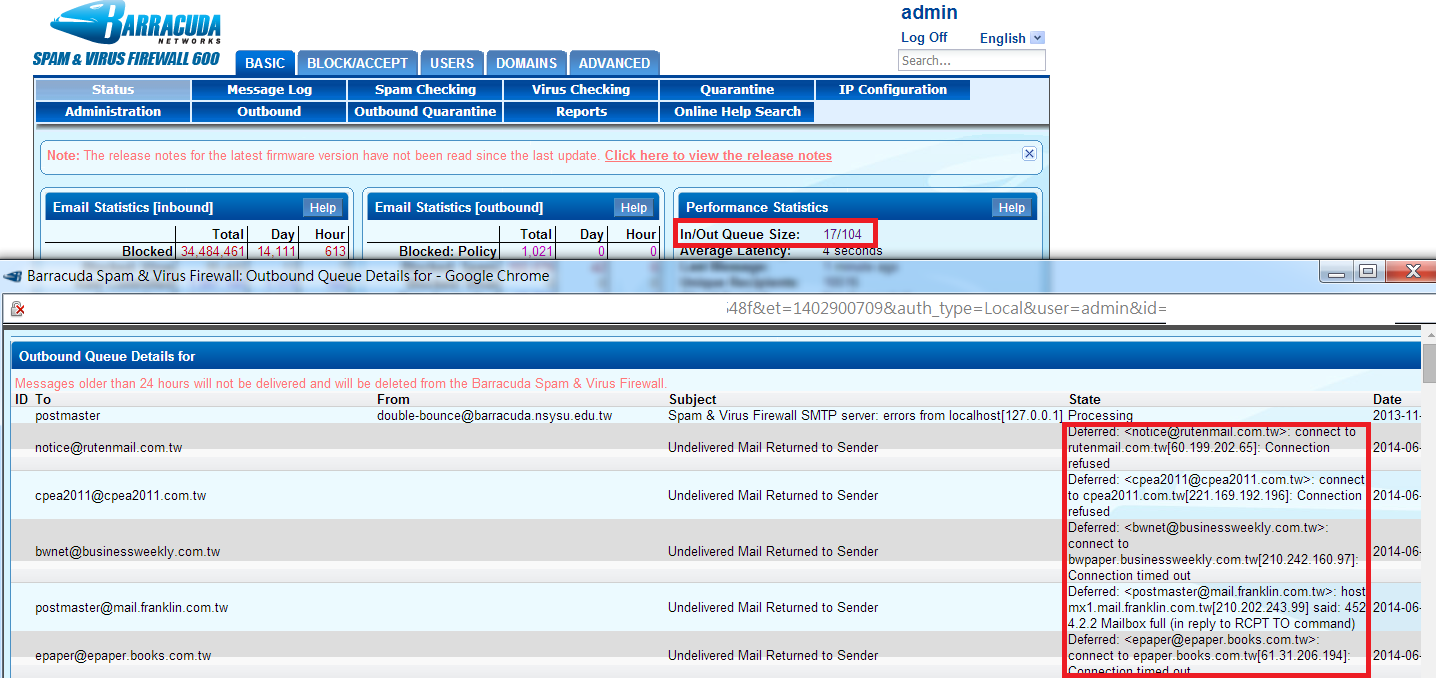This screenshot has height=678, width=1436.
Task: Click inbound Blocked total 34,484,461
Action: tap(213, 251)
